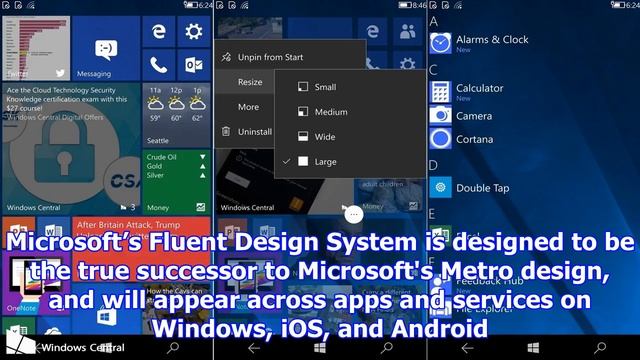Open the More option in context menu
Viewport: 640px width, 360px height.
[x=244, y=107]
